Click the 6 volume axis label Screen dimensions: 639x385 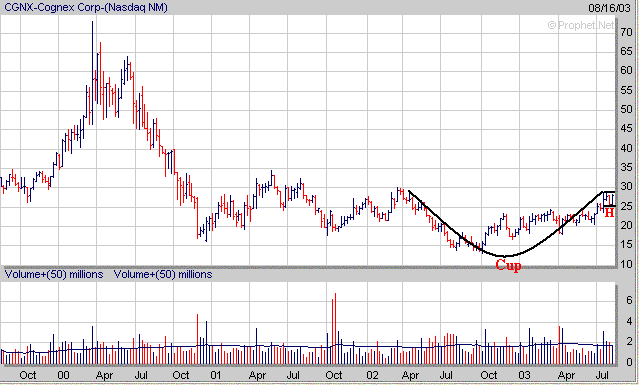(x=629, y=300)
